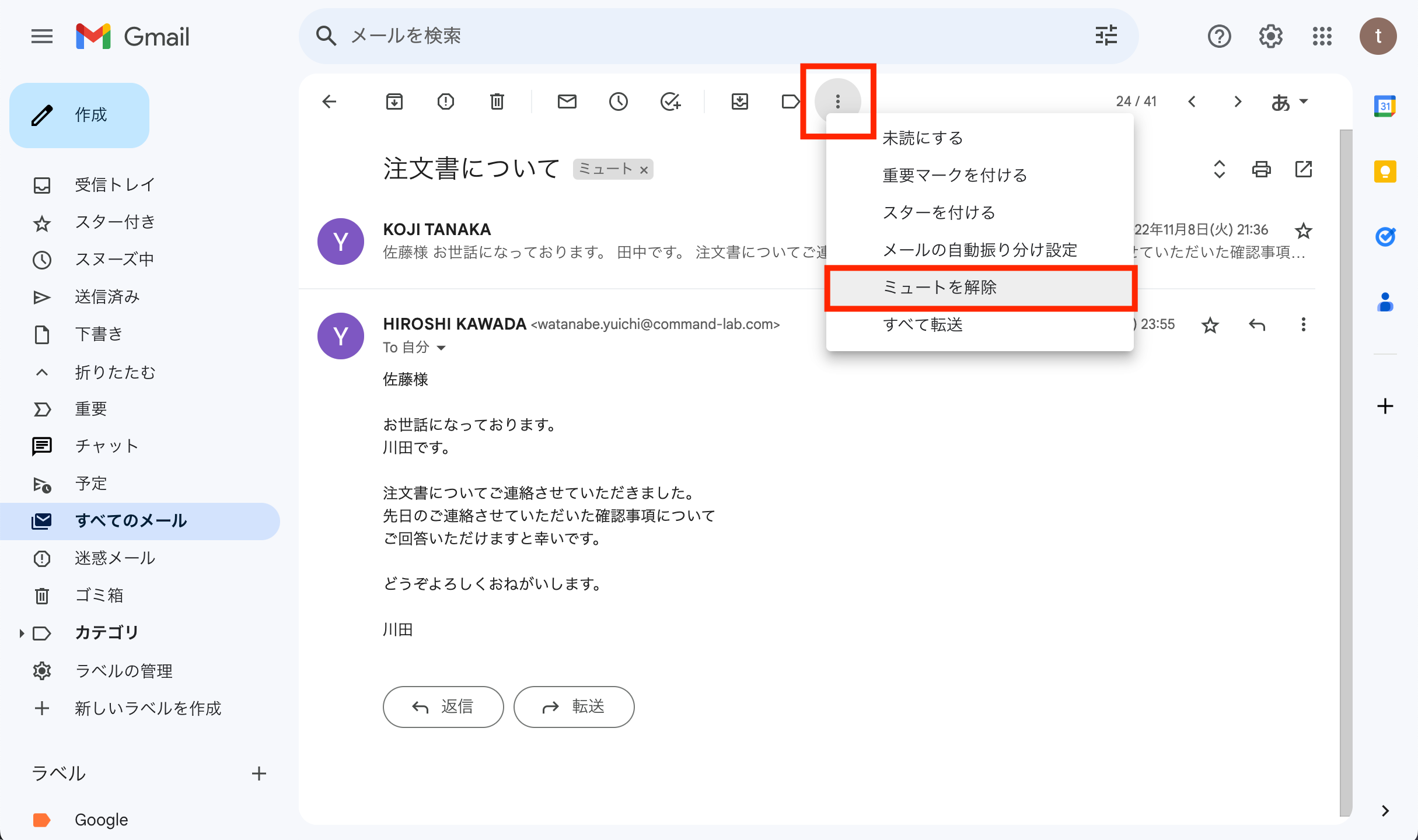1418x840 pixels.
Task: Add conversation to Tasks
Action: tap(670, 101)
